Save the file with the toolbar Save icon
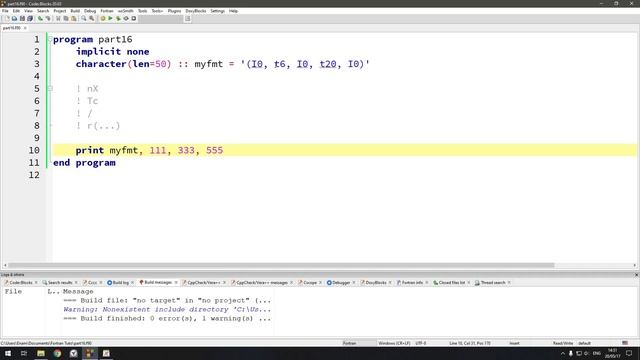Screen dimensions: 640x360 [x=22, y=19]
